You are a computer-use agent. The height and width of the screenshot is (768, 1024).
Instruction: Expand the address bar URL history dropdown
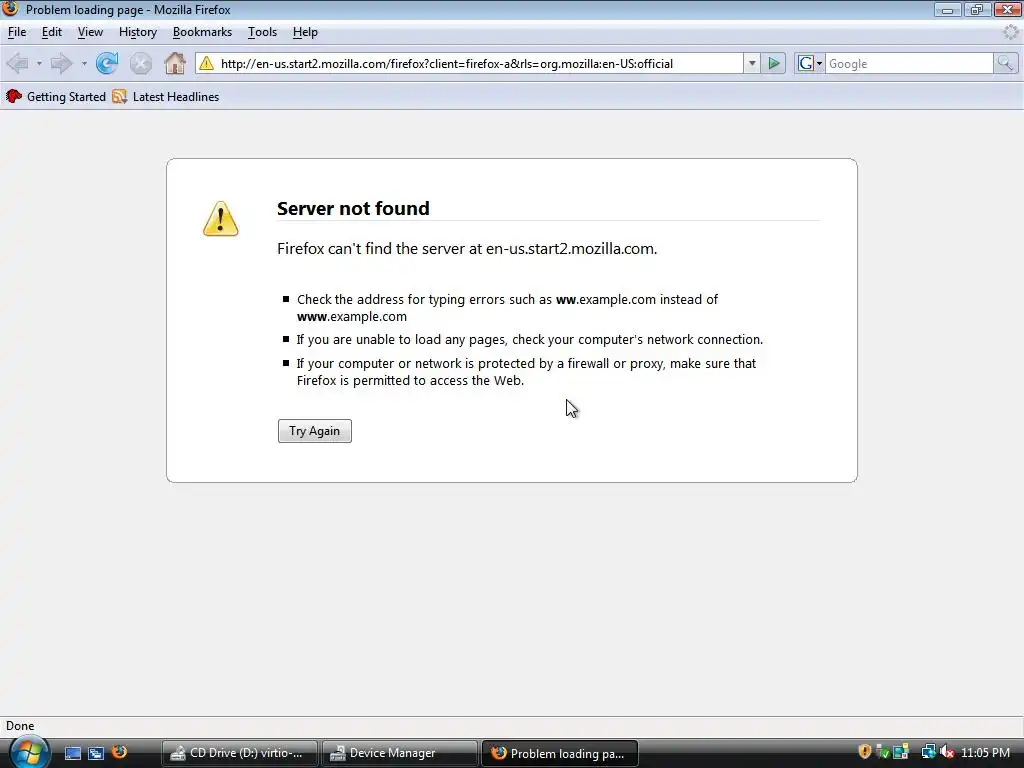point(752,63)
